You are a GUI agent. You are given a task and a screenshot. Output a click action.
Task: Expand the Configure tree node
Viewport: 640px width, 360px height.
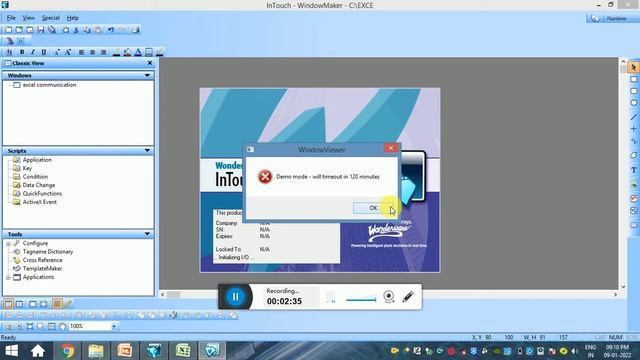pyautogui.click(x=8, y=244)
